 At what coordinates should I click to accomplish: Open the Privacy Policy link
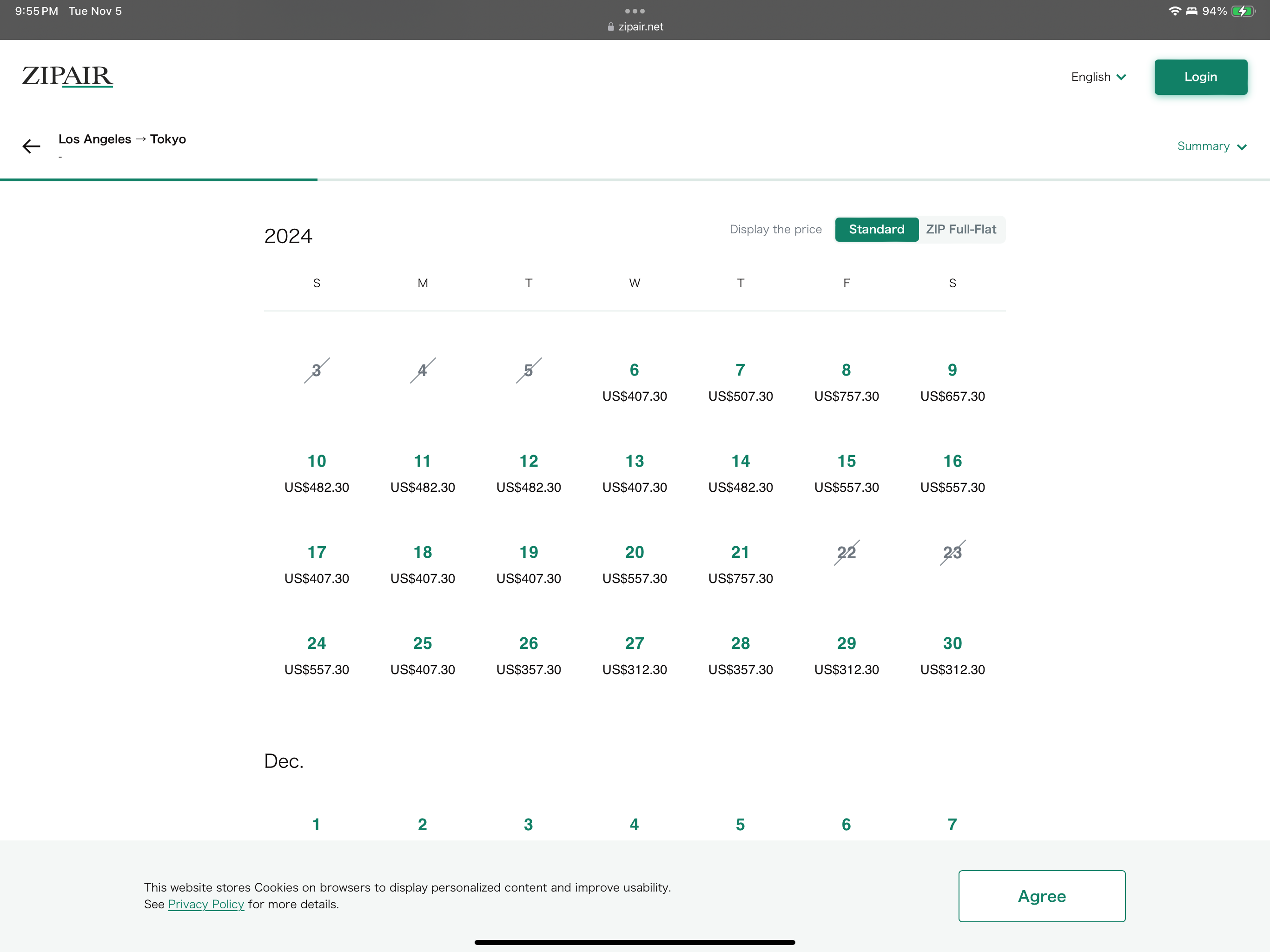[206, 904]
